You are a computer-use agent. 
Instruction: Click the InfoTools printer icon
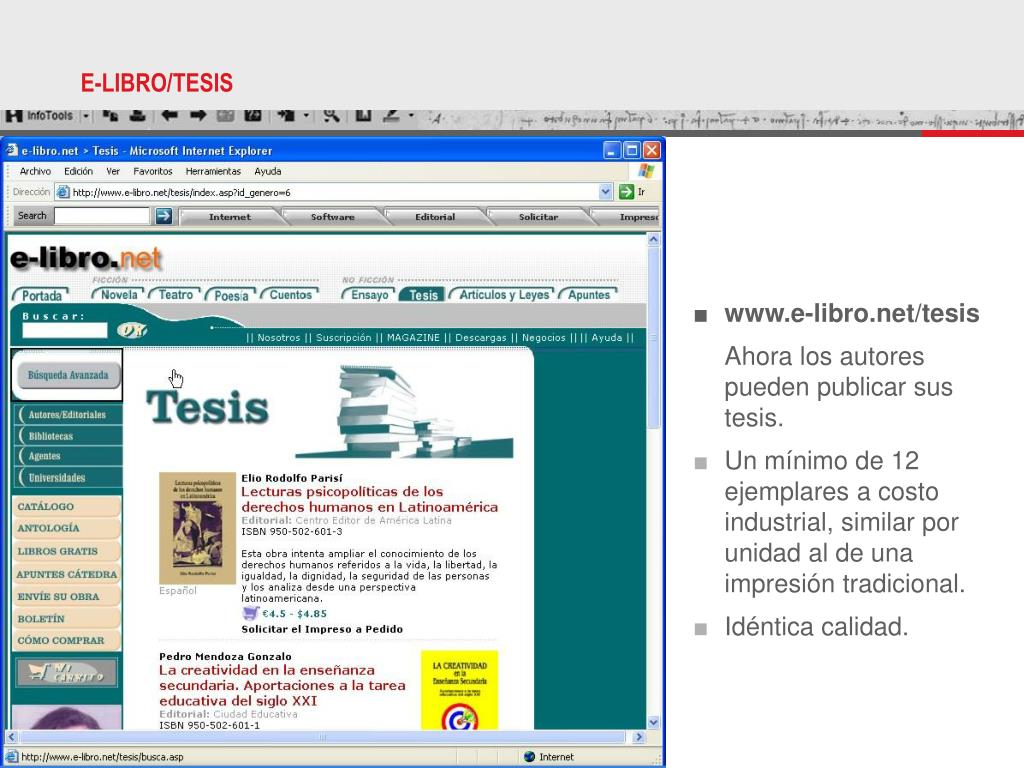click(138, 116)
